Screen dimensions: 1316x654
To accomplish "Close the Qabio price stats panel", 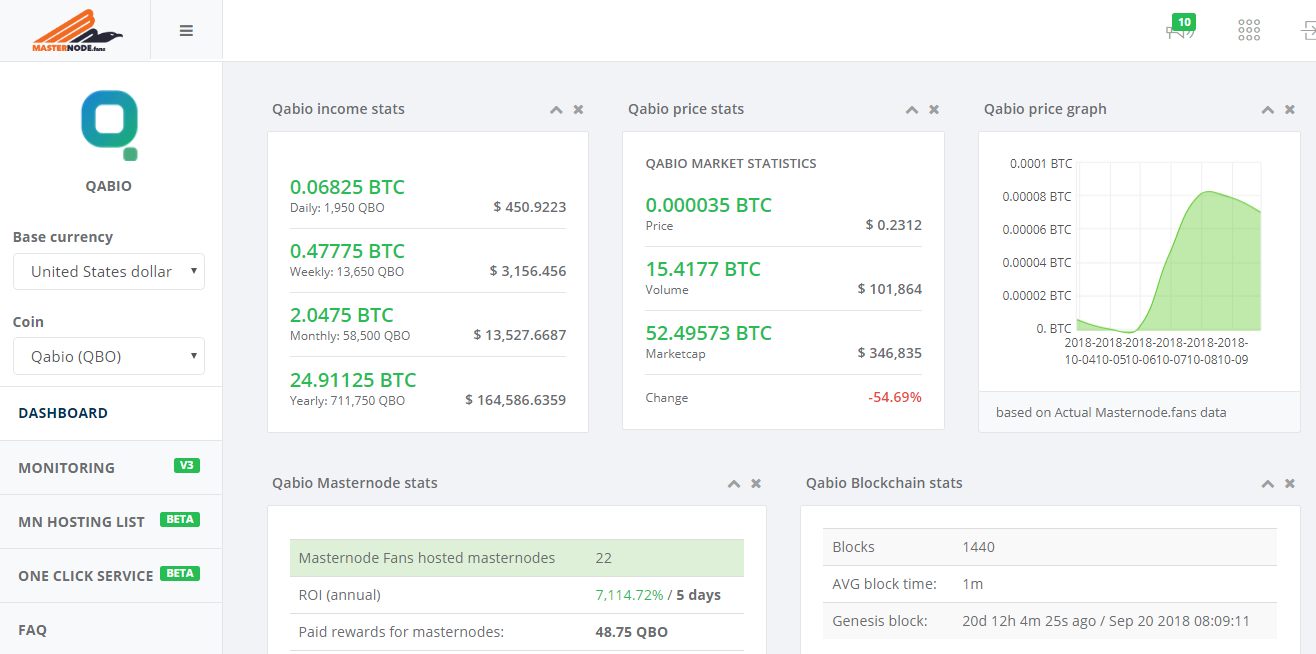I will click(x=934, y=110).
